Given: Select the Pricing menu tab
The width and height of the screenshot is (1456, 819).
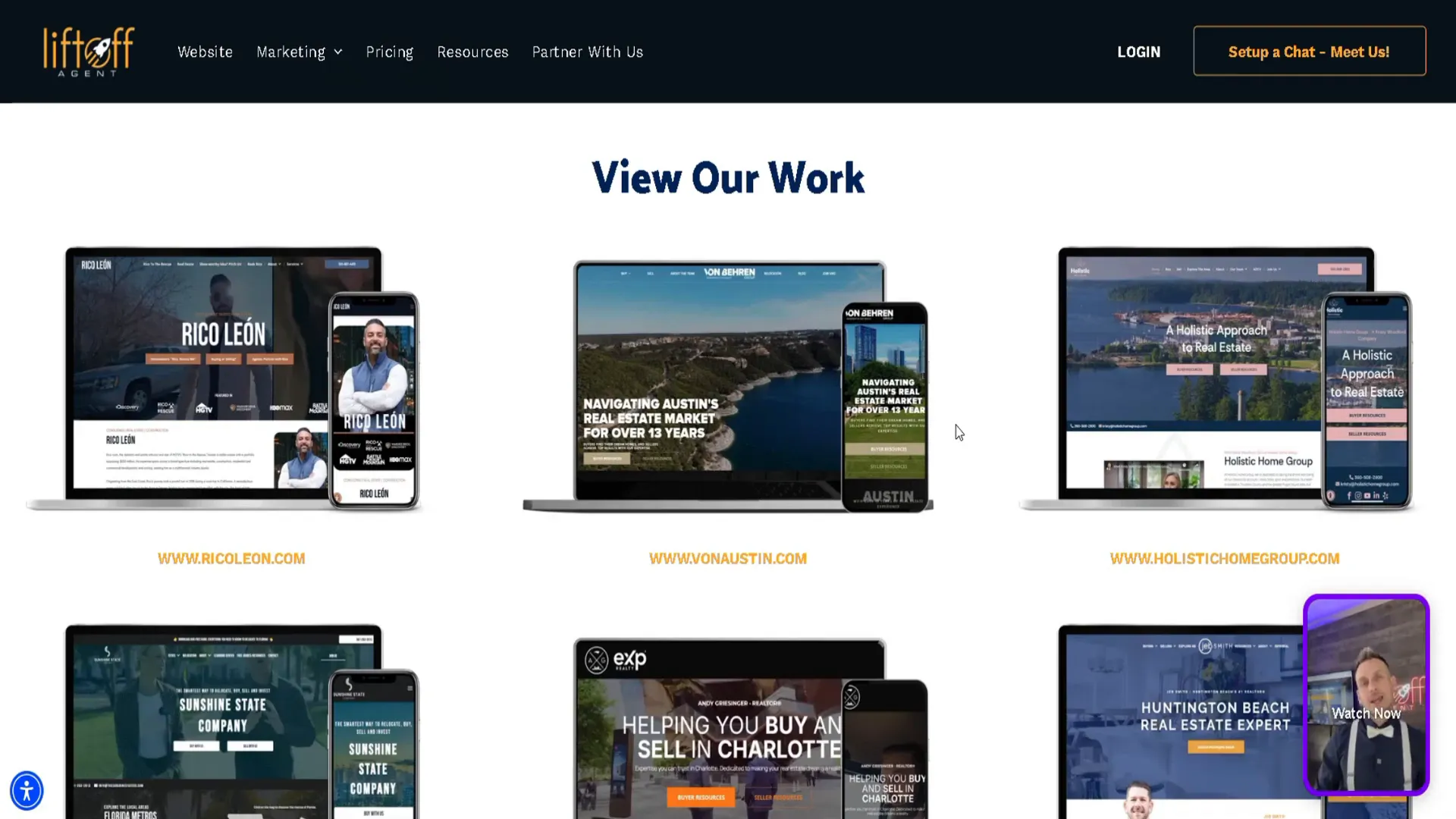Looking at the screenshot, I should pos(389,51).
